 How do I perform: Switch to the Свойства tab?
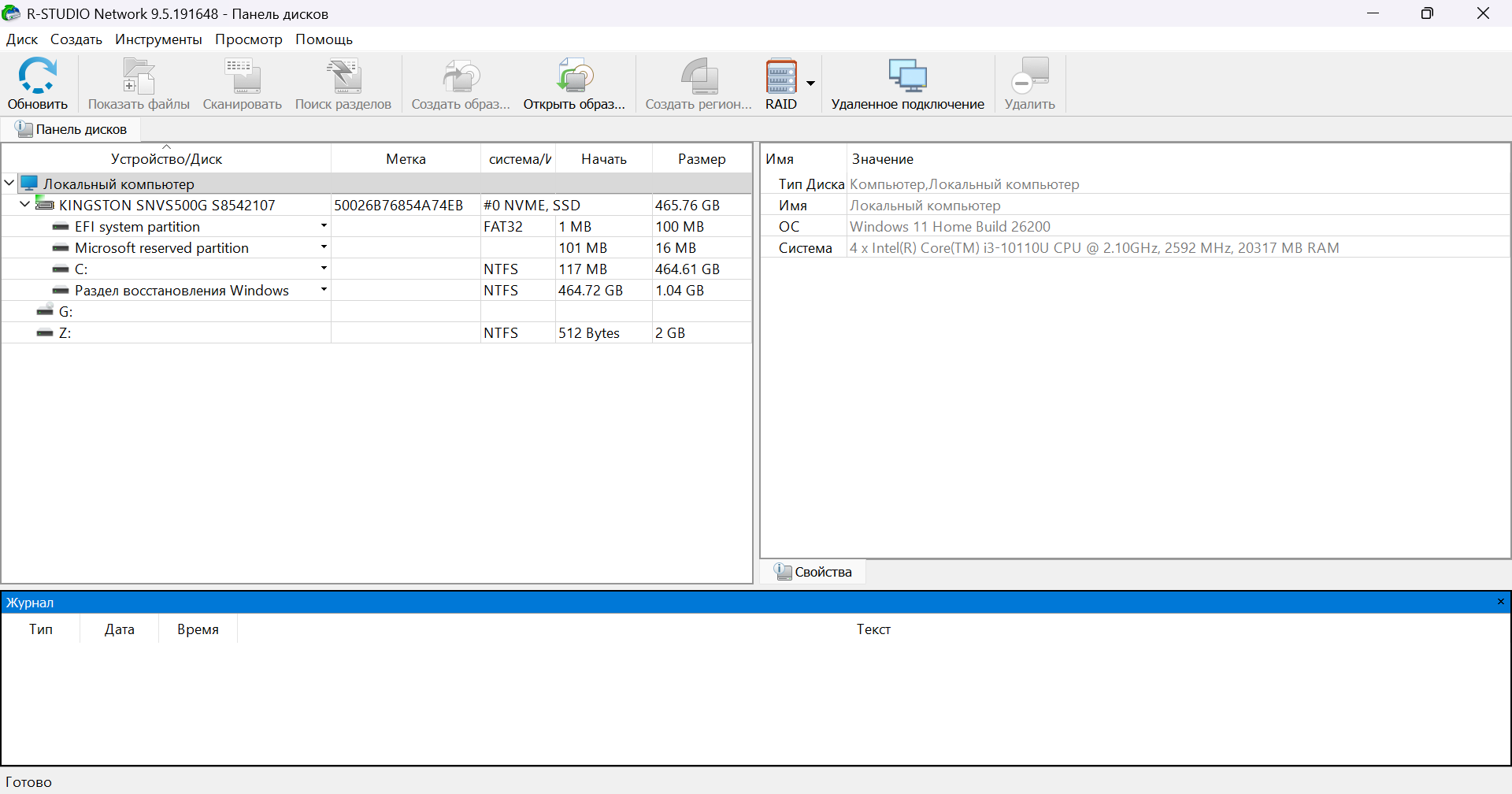[813, 572]
